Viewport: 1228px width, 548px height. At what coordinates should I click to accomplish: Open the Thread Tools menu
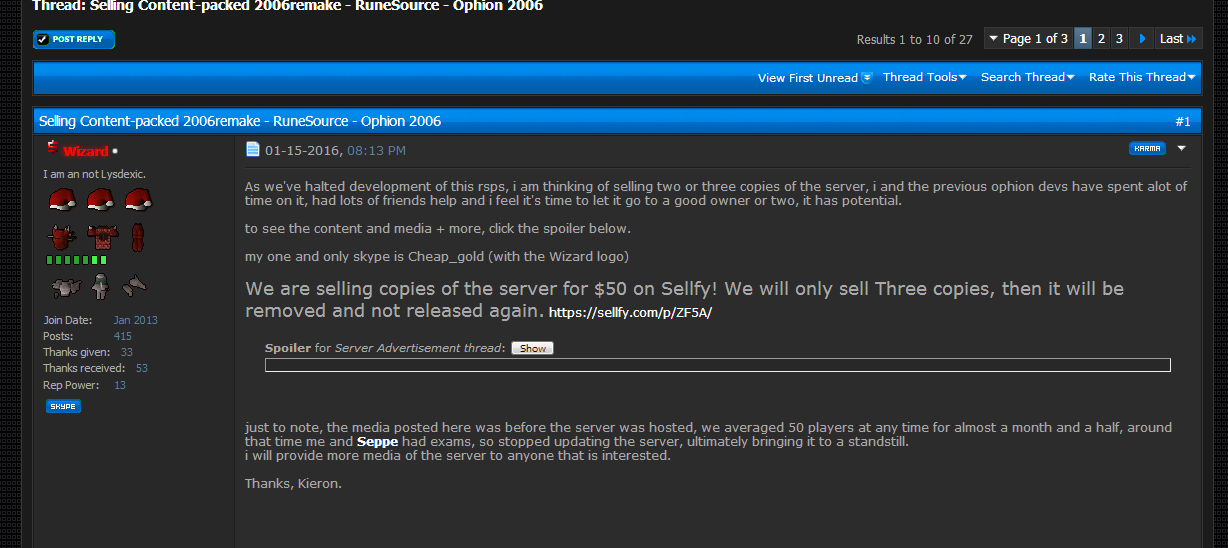pos(925,77)
